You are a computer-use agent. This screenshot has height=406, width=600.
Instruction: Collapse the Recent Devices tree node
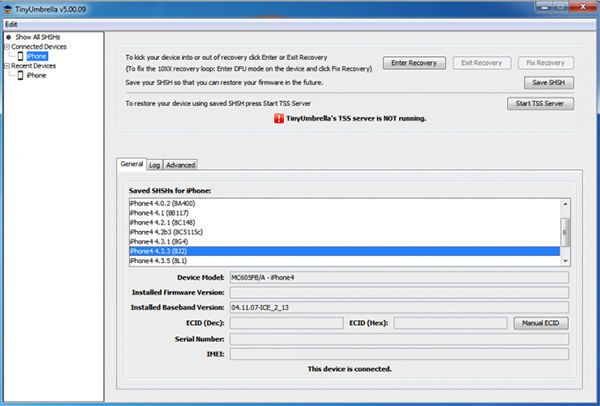tap(7, 66)
